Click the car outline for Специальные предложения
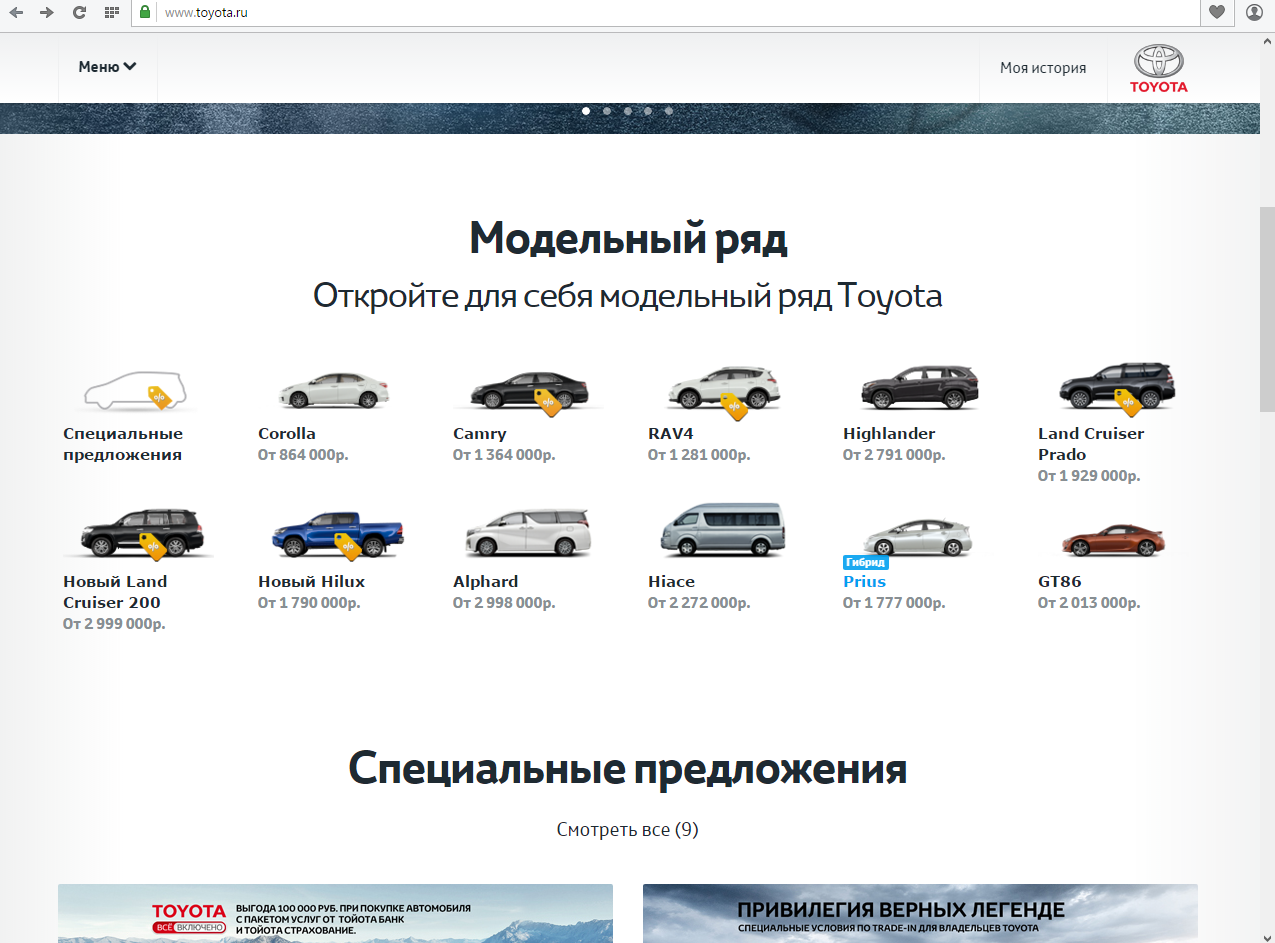This screenshot has width=1275, height=943. point(133,390)
